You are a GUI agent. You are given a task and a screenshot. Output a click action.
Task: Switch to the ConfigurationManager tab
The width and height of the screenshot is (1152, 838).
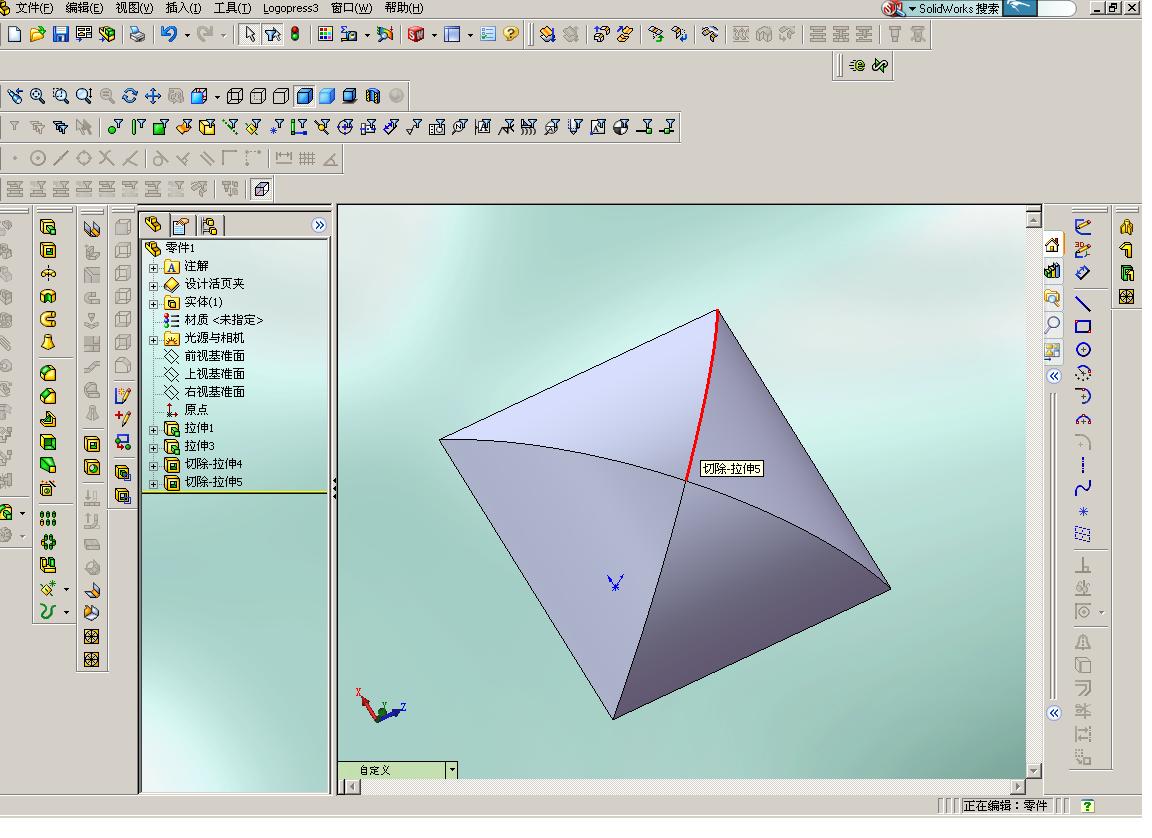209,225
